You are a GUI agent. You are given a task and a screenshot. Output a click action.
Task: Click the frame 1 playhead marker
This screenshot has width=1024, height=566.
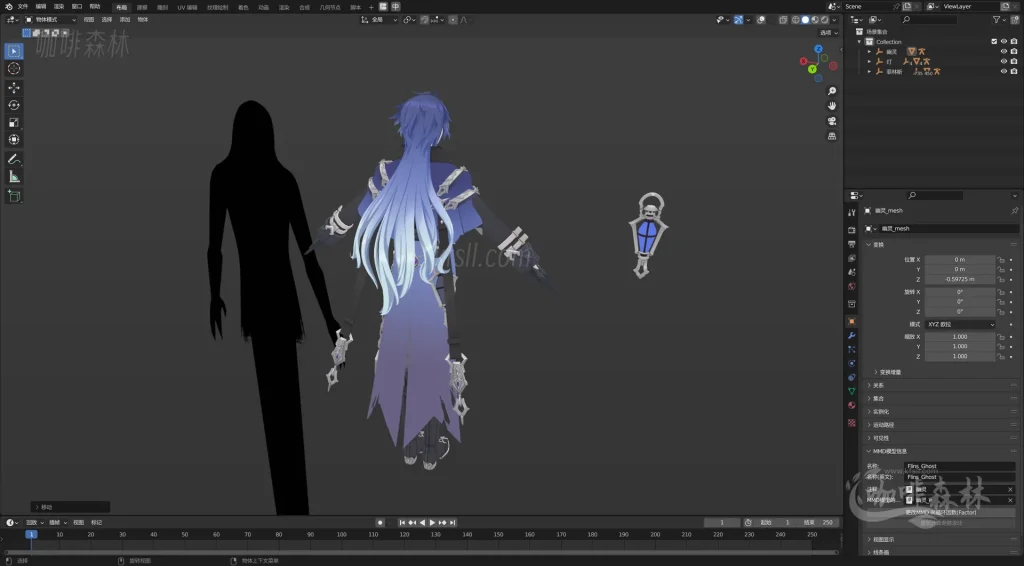coord(31,535)
